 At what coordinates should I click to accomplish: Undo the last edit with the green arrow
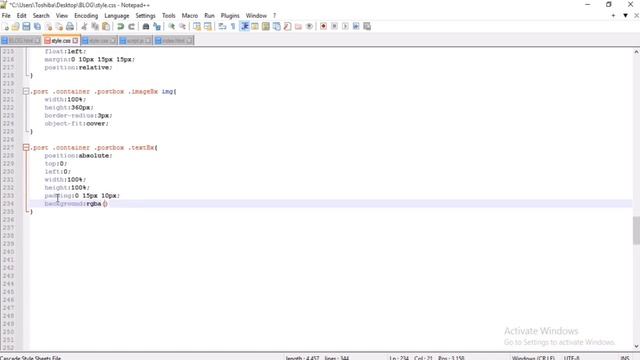(x=120, y=27)
